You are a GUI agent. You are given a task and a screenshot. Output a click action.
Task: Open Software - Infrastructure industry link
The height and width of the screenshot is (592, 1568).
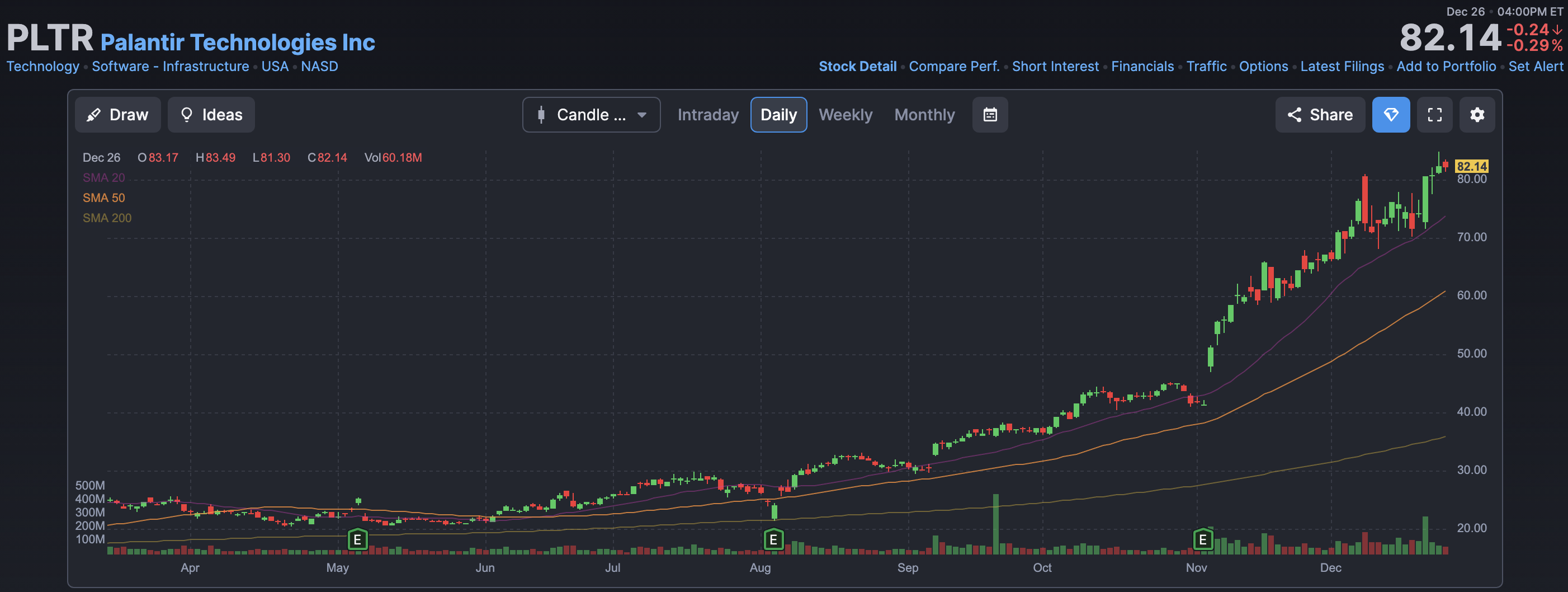[171, 67]
